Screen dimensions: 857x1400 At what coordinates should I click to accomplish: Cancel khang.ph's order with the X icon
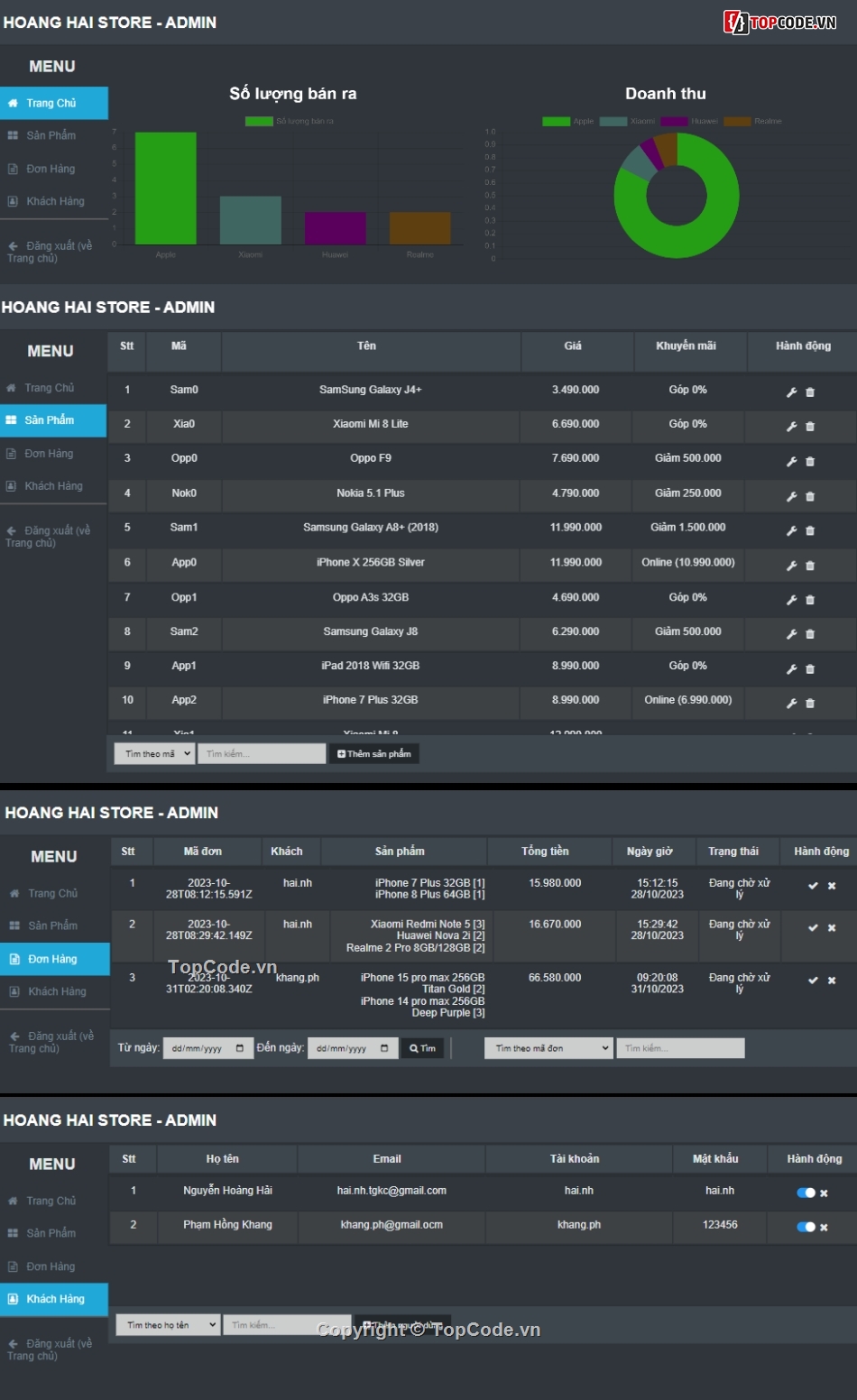(832, 981)
